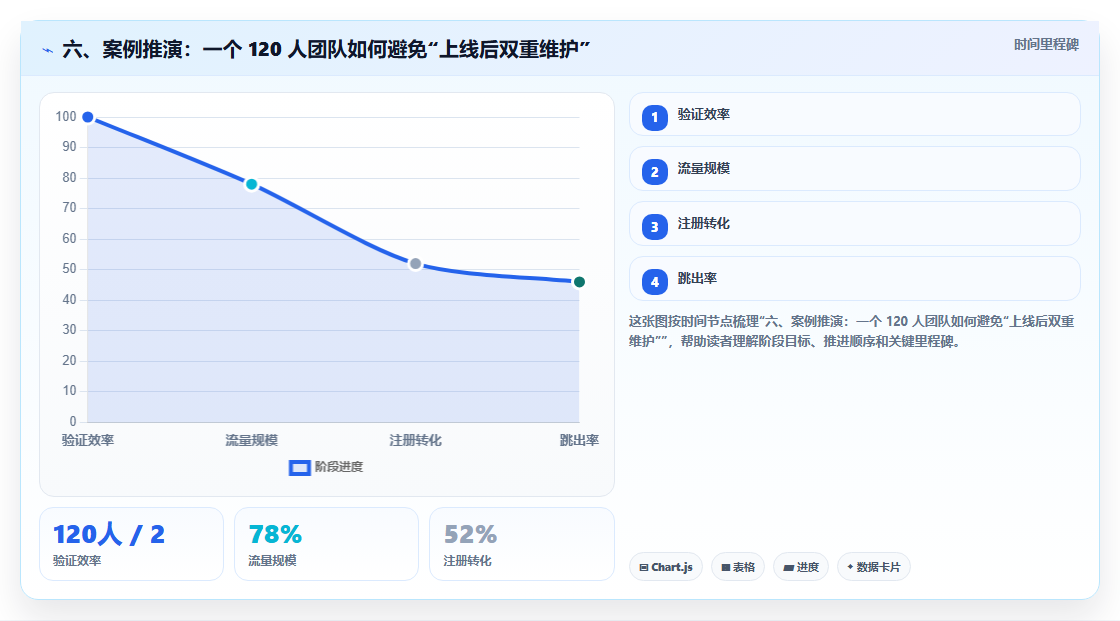This screenshot has height=621, width=1120.
Task: Toggle the 阶段进度 legend swatch
Action: coord(299,468)
